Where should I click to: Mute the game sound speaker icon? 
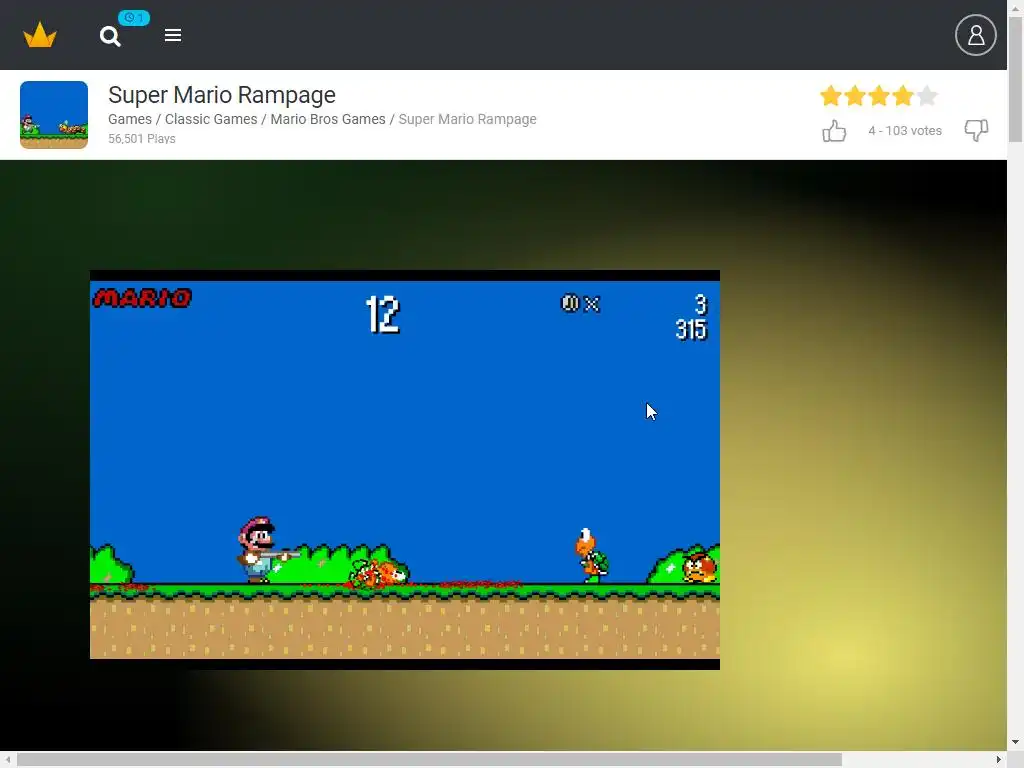click(x=570, y=303)
